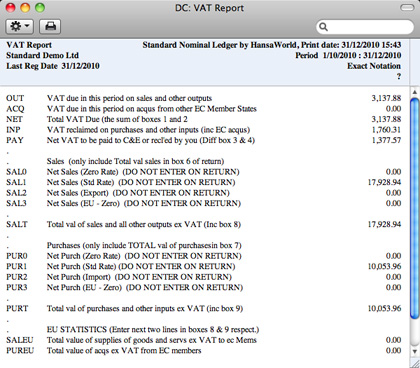This screenshot has height=368, width=420.
Task: Click the NET row code
Action: point(14,119)
